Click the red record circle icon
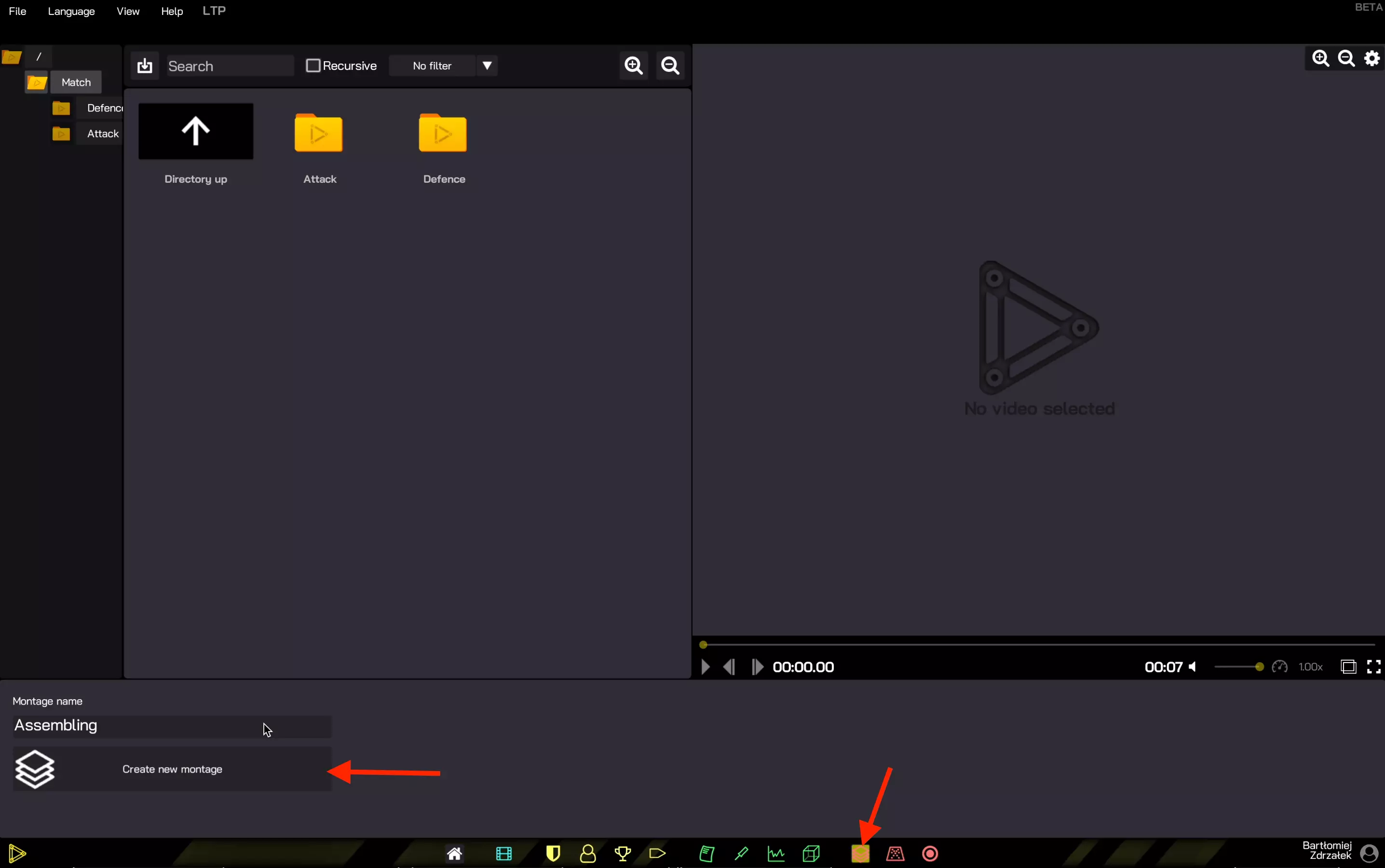Image resolution: width=1385 pixels, height=868 pixels. pos(930,854)
